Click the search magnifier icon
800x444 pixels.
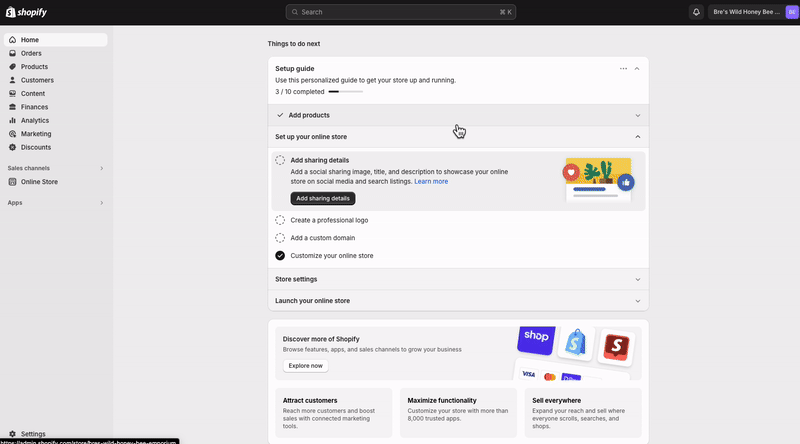[x=295, y=12]
